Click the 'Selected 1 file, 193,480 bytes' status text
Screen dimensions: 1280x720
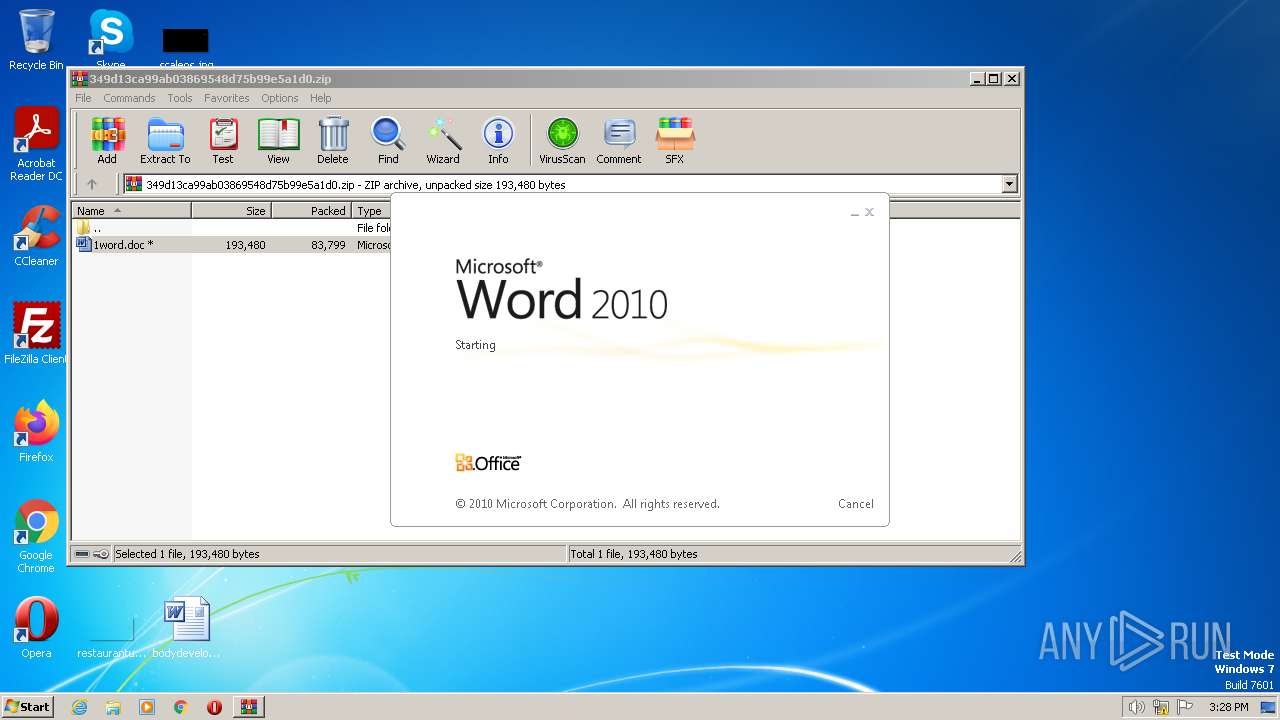pyautogui.click(x=187, y=554)
